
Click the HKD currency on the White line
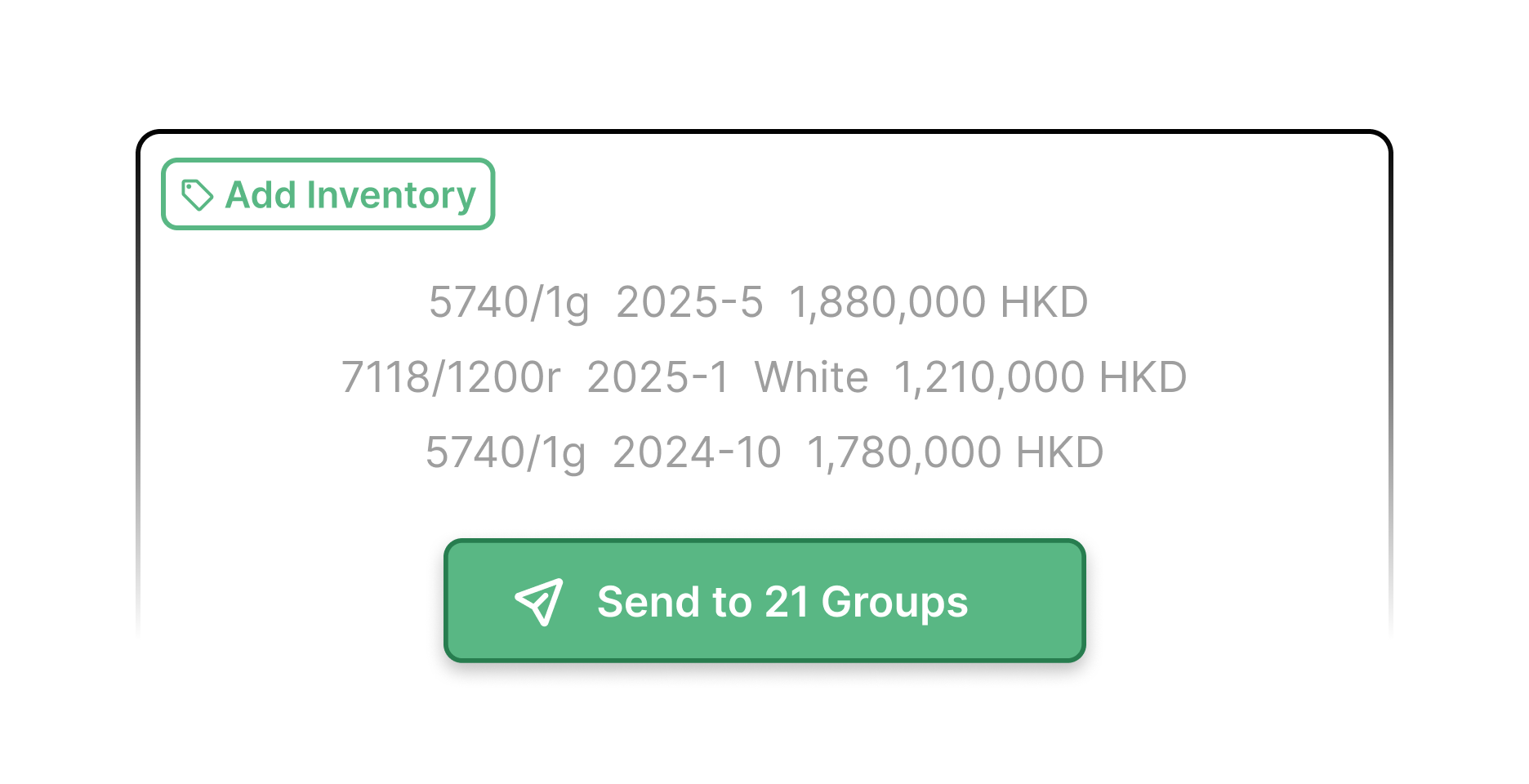[x=1143, y=377]
